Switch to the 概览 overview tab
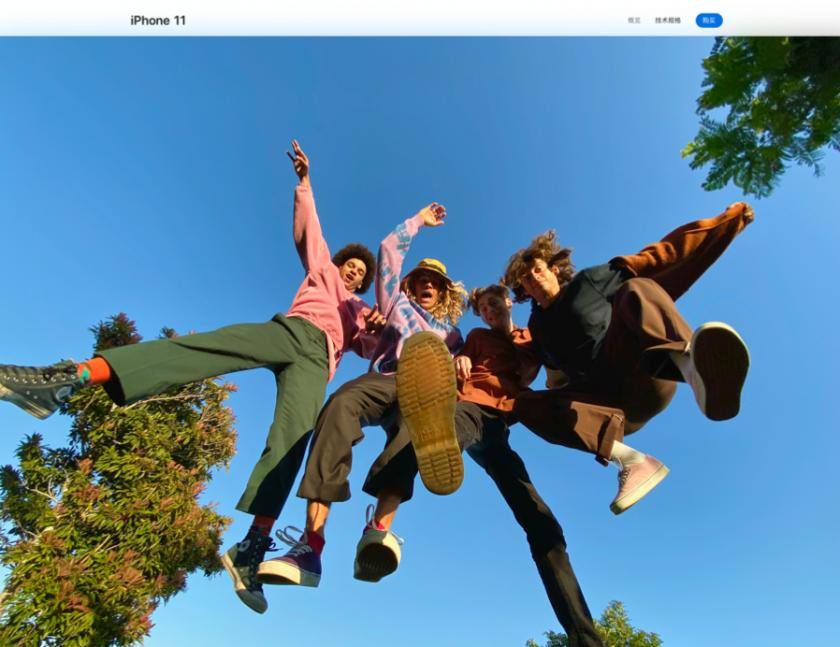The width and height of the screenshot is (840, 647). coord(634,20)
